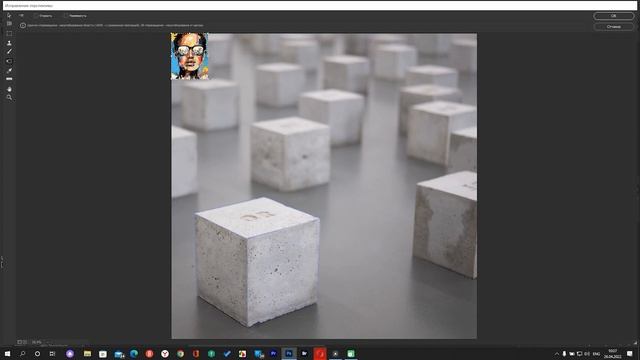Open the Windows Start menu
This screenshot has height=360, width=640.
7,353
